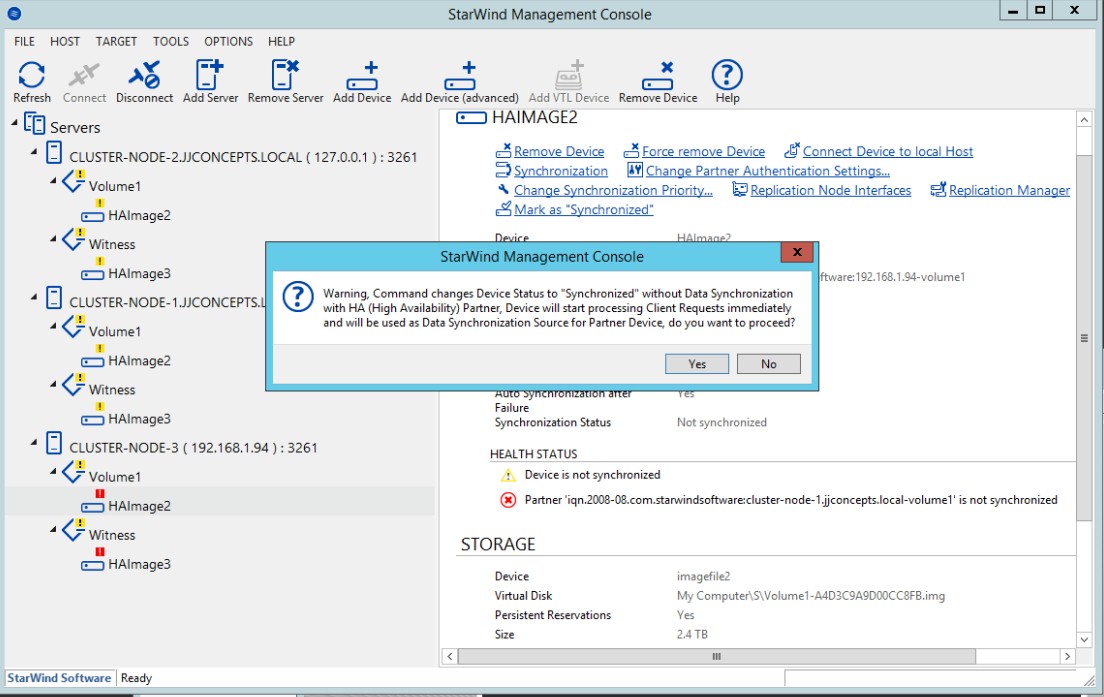Click the StarWind Software status bar label
The image size is (1104, 697).
point(59,678)
